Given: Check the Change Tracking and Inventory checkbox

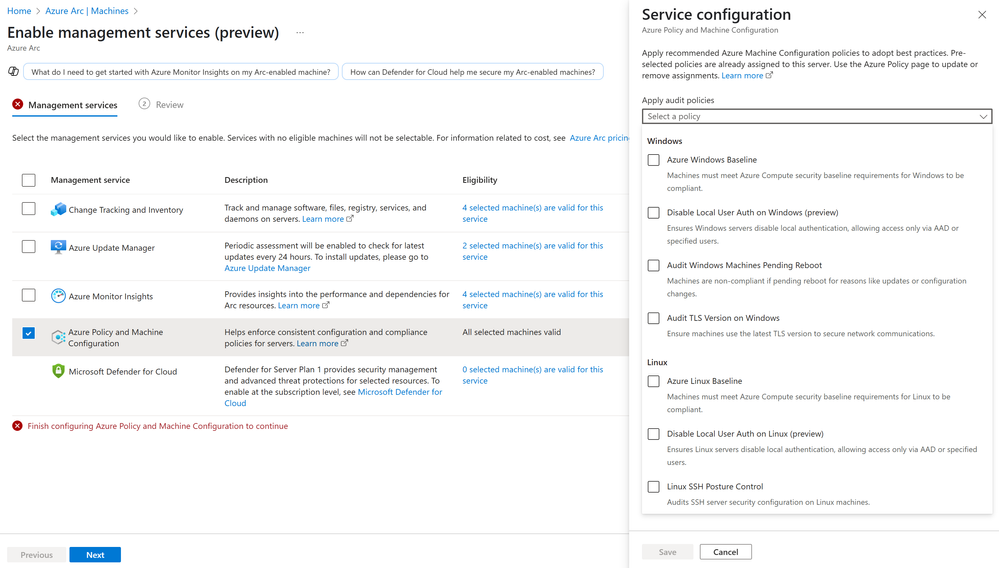Looking at the screenshot, I should [x=29, y=208].
